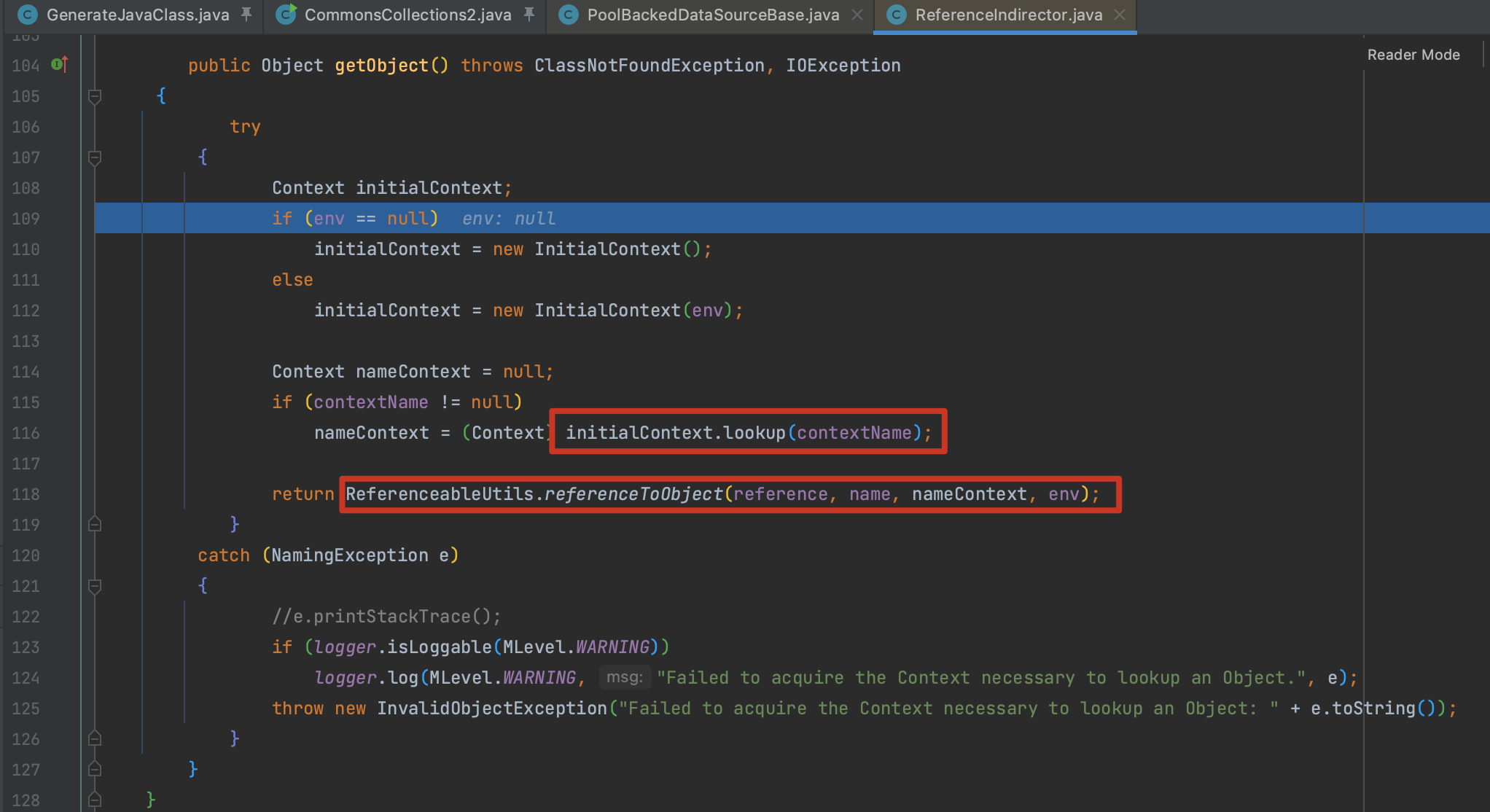Close the PoolBackedDataSourceBase.java tab

[x=858, y=15]
